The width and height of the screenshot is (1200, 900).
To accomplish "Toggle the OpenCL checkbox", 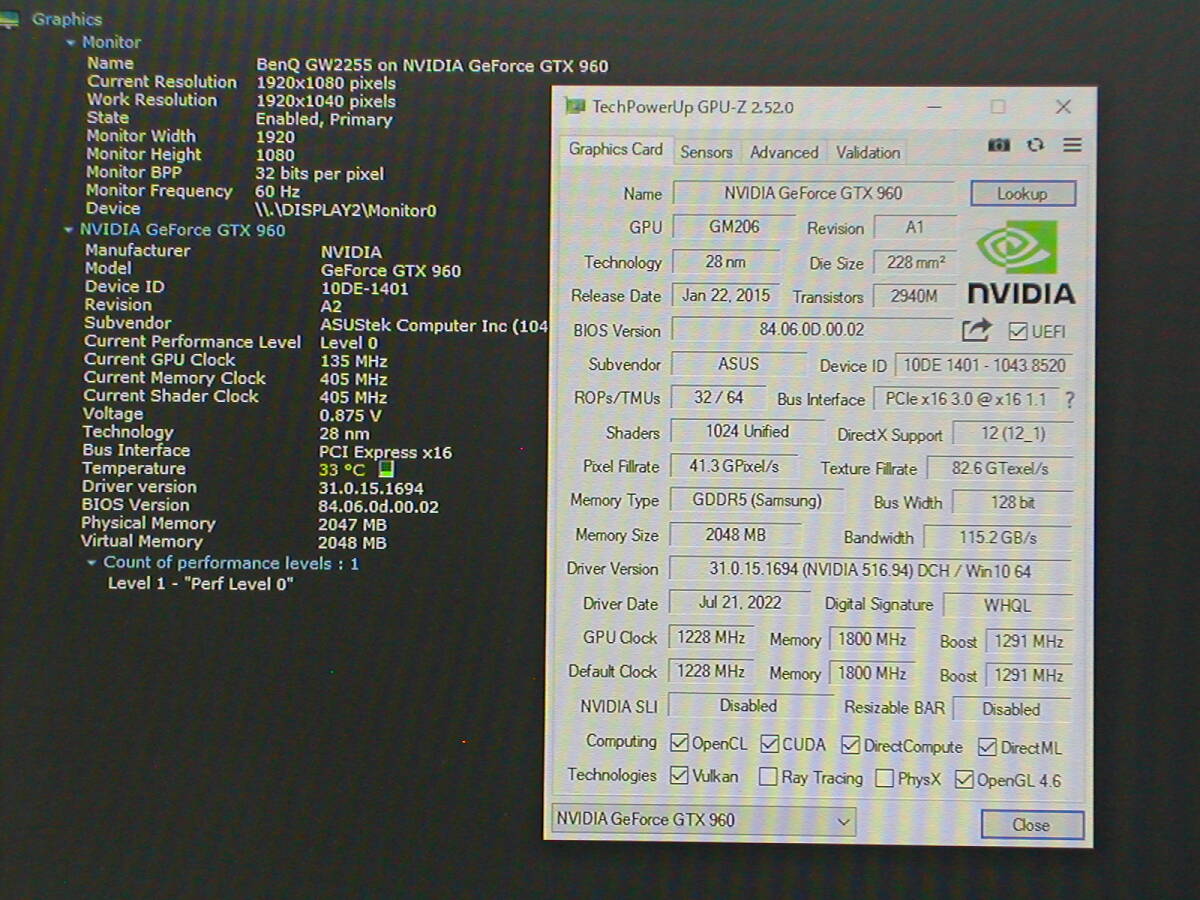I will click(x=680, y=743).
